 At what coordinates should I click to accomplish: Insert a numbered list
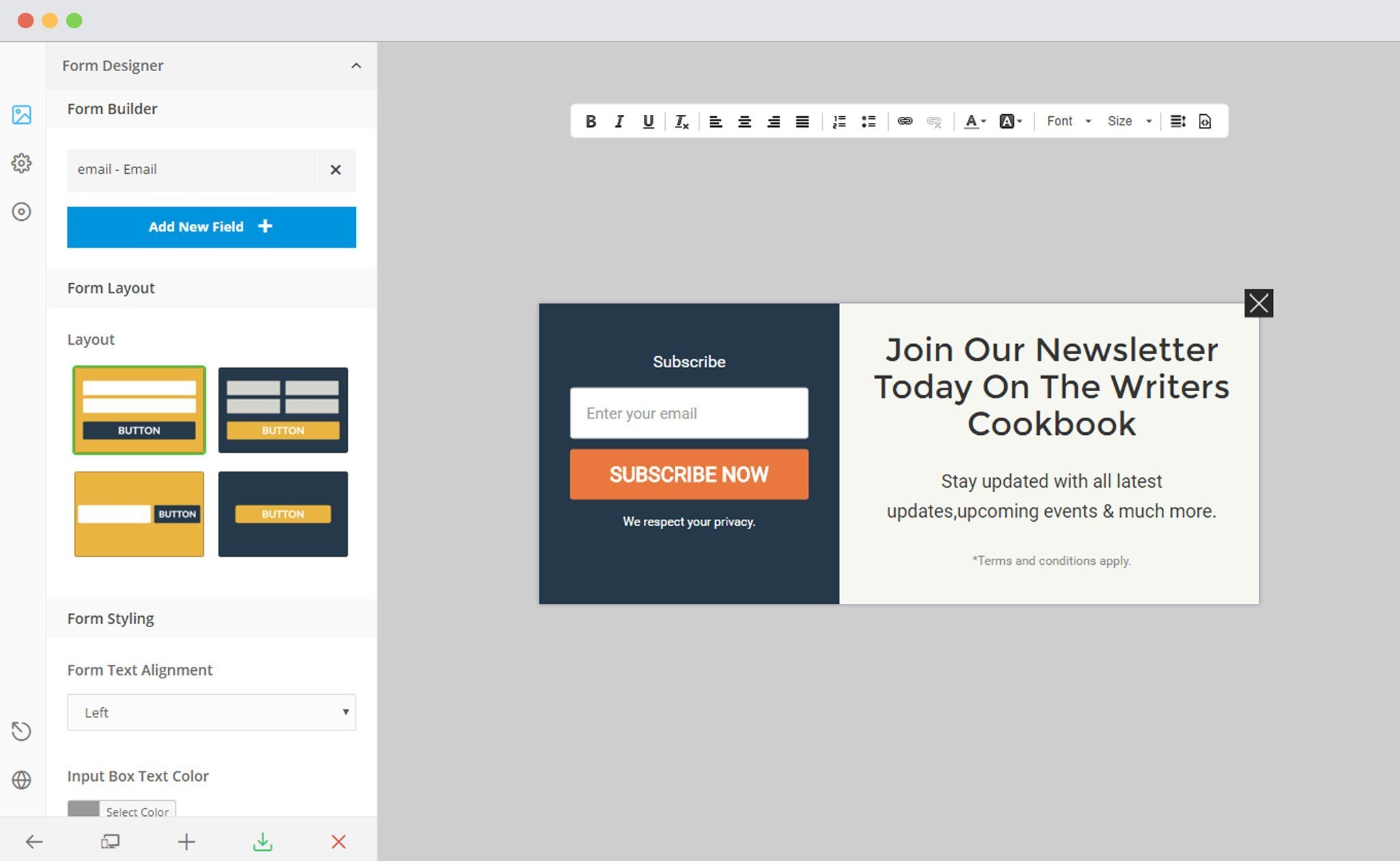pos(839,121)
